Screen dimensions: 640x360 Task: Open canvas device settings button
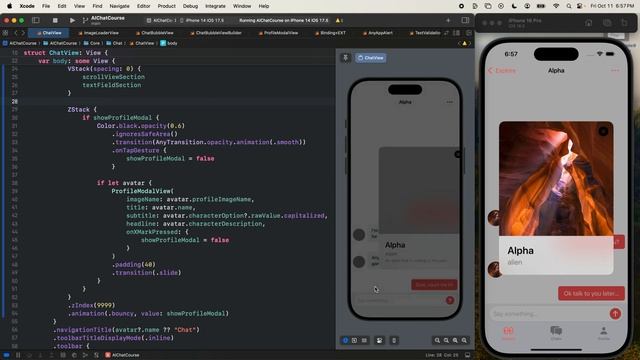coord(379,340)
